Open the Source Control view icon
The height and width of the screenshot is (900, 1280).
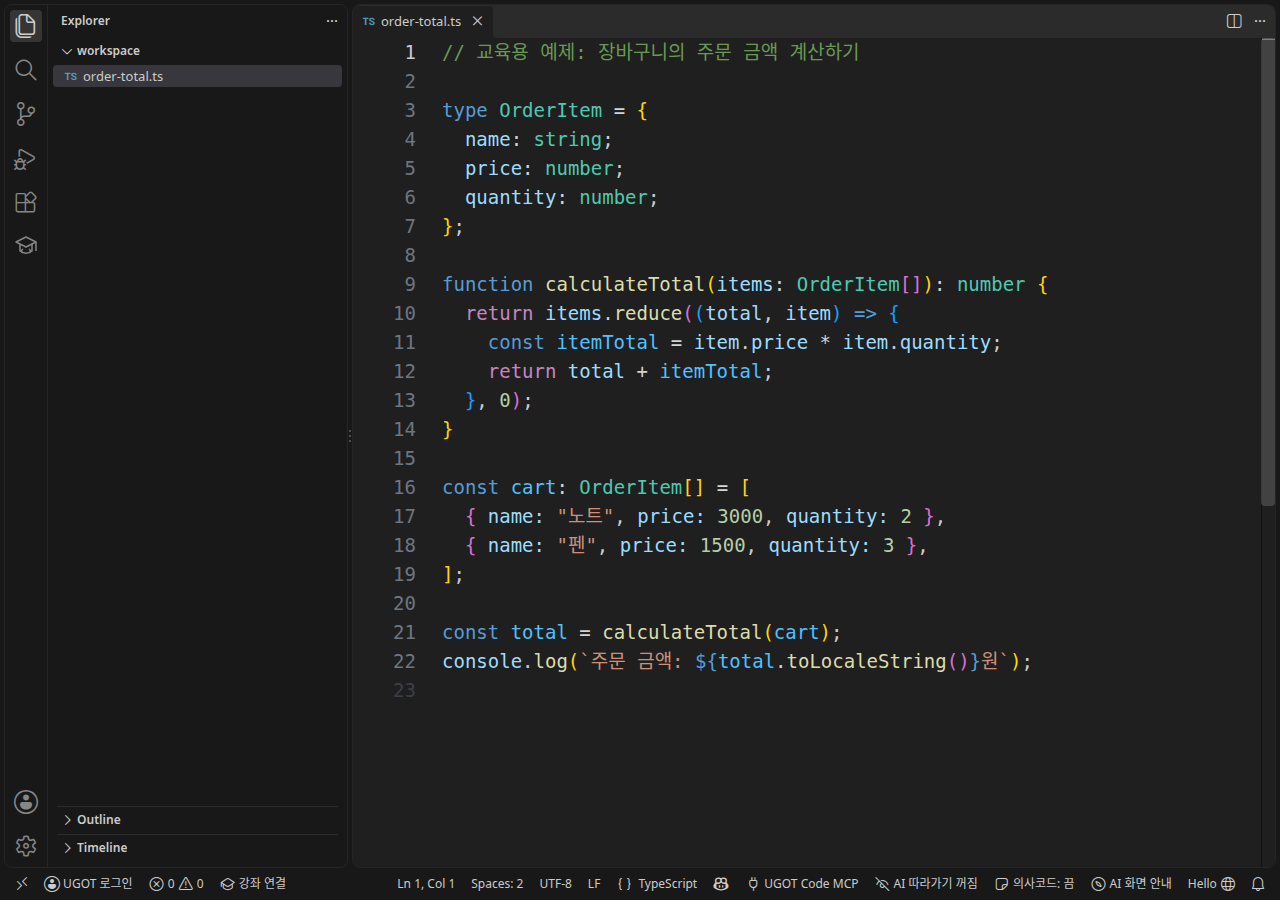(26, 114)
